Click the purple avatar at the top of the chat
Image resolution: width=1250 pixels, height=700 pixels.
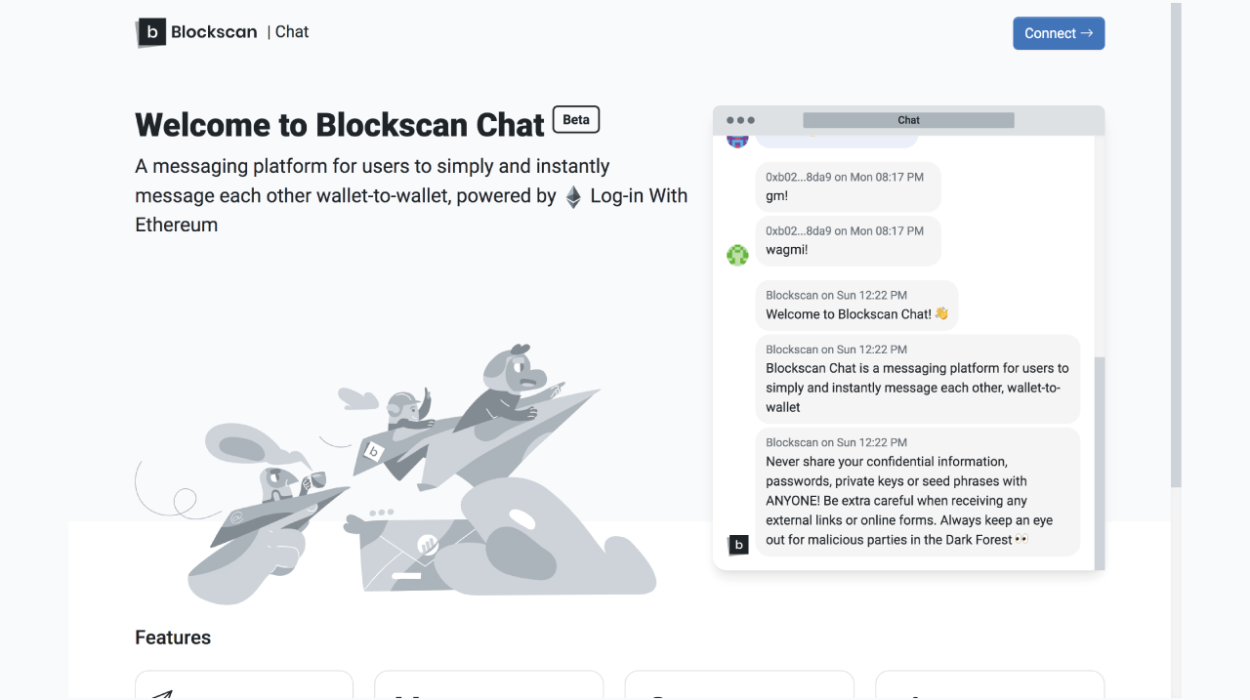(x=737, y=139)
